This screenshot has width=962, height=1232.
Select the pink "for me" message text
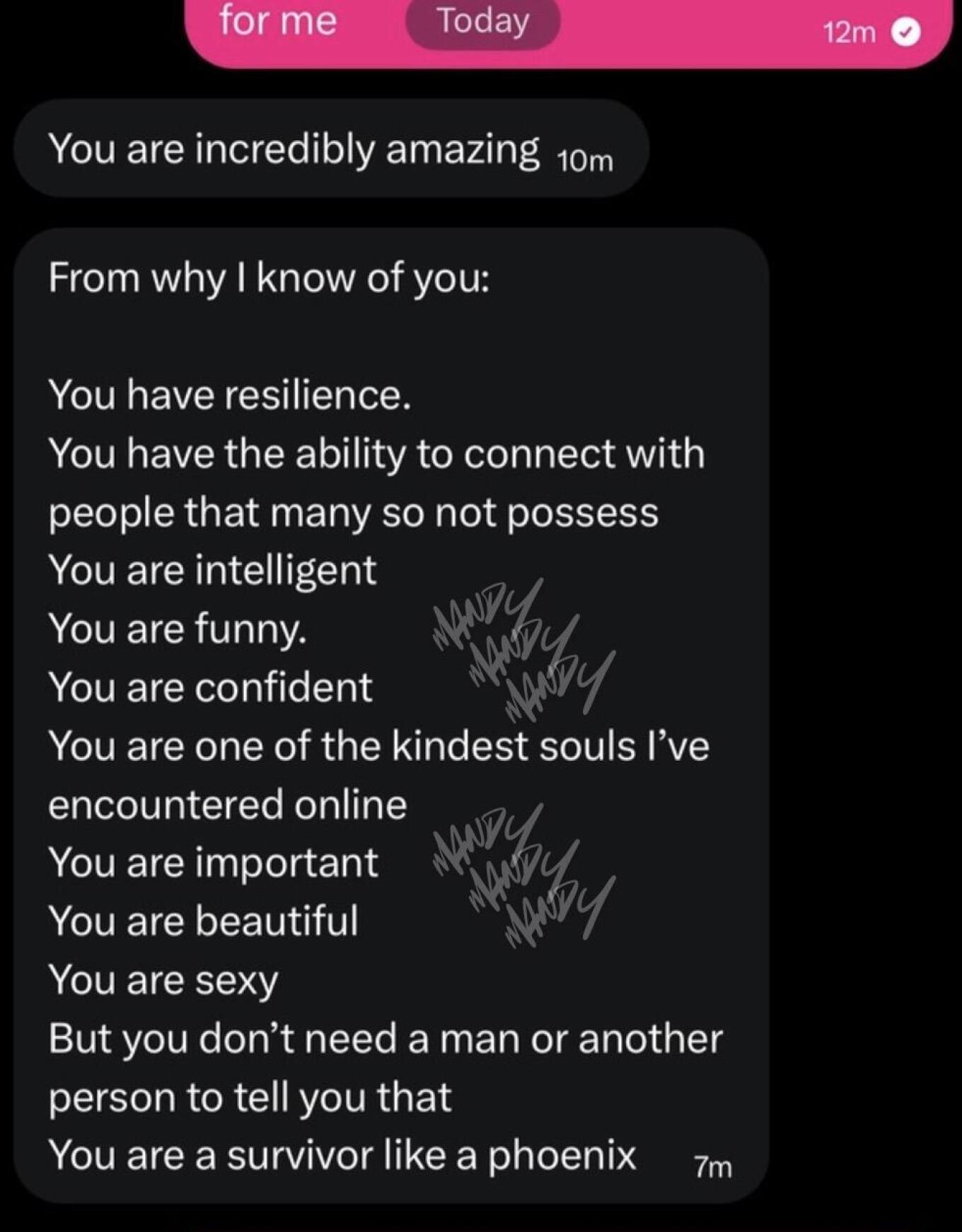(278, 20)
